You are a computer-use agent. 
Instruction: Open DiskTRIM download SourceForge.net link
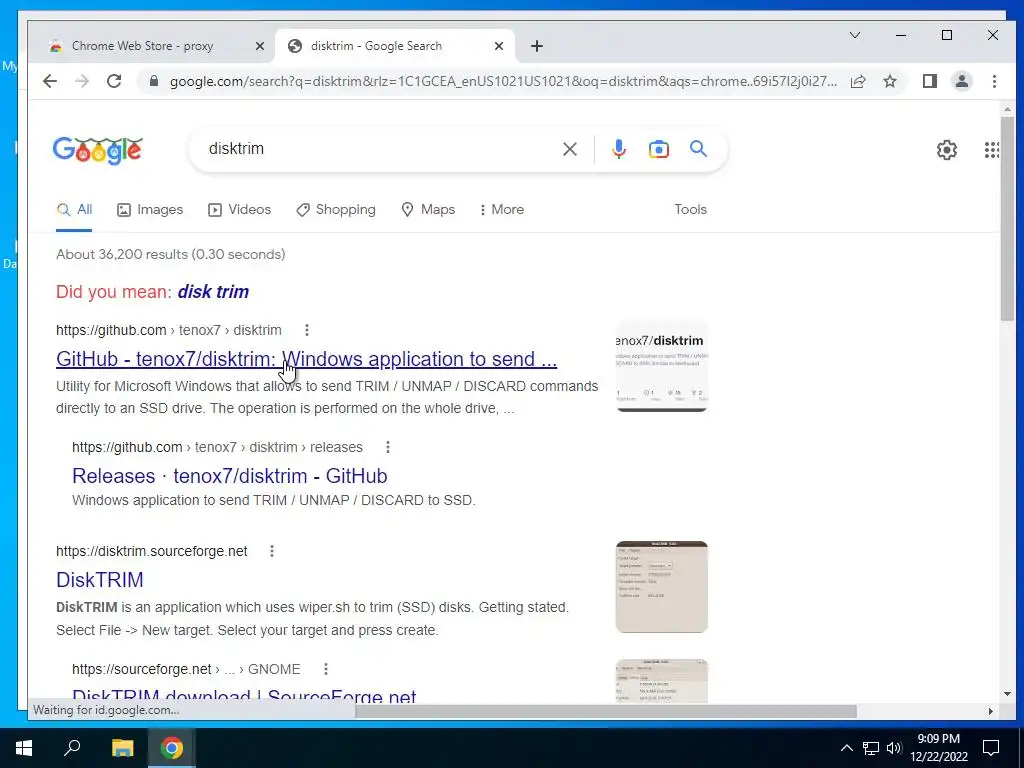coord(244,695)
